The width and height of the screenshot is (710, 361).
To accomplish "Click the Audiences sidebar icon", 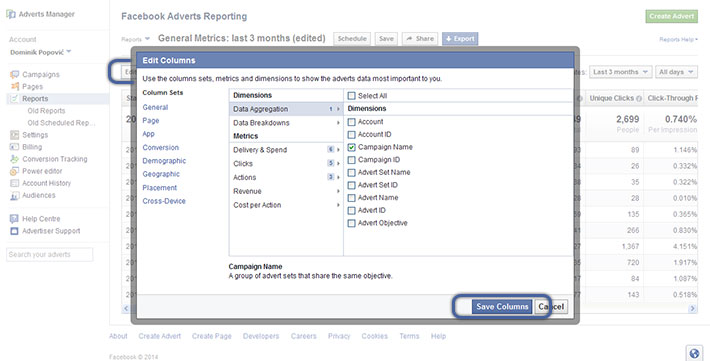I will click(x=14, y=195).
